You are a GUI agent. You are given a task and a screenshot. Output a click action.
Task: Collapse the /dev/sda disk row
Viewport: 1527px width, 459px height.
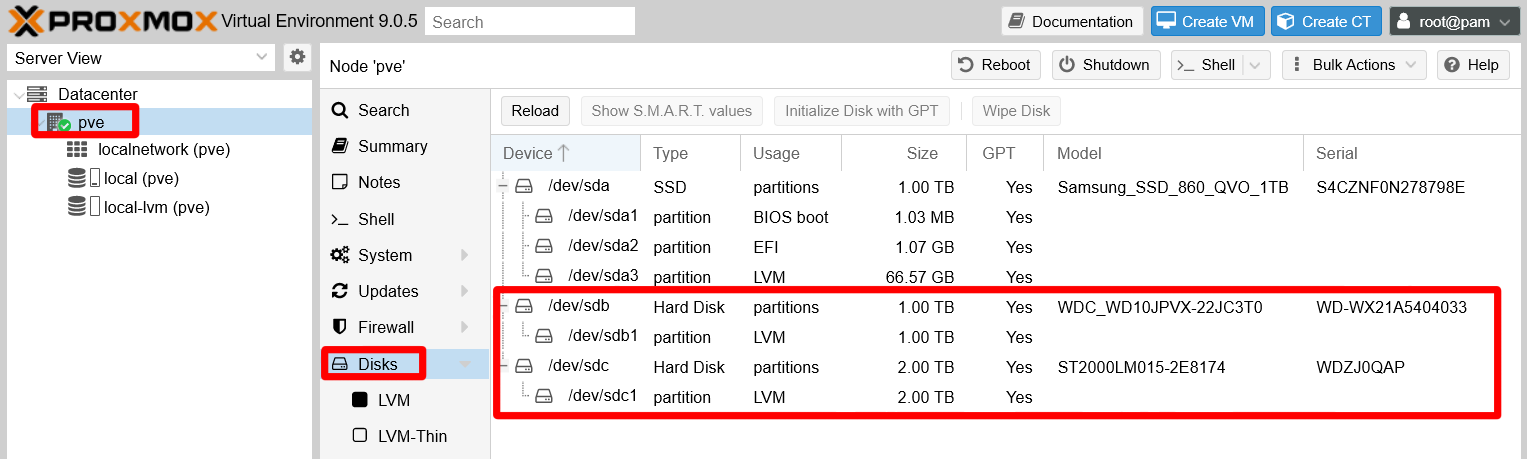pos(502,187)
